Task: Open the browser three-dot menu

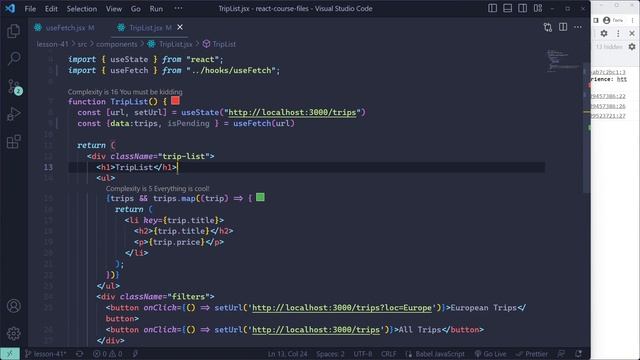Action: click(632, 20)
